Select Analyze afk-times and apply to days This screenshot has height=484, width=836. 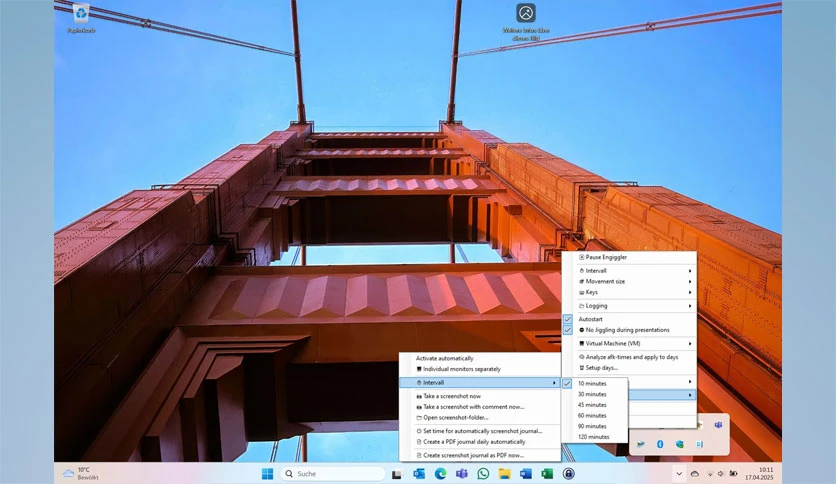click(629, 357)
